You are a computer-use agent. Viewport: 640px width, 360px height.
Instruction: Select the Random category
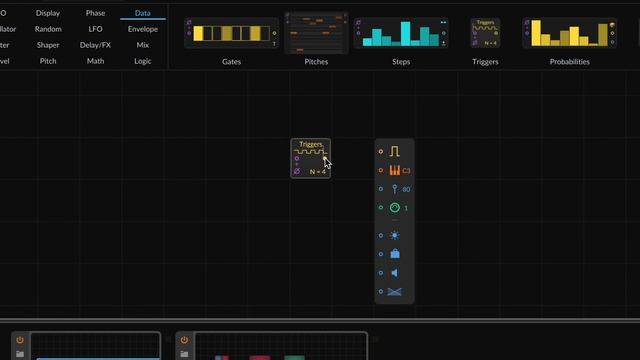(x=48, y=29)
